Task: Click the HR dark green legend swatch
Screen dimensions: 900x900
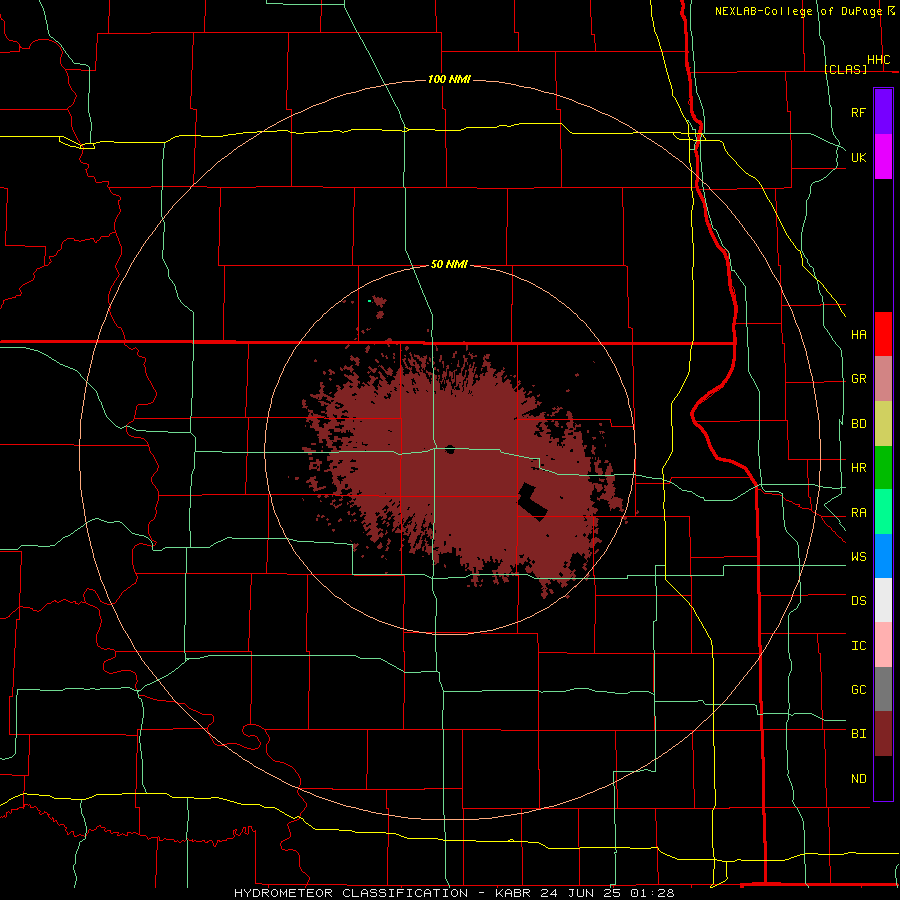Action: click(x=883, y=468)
